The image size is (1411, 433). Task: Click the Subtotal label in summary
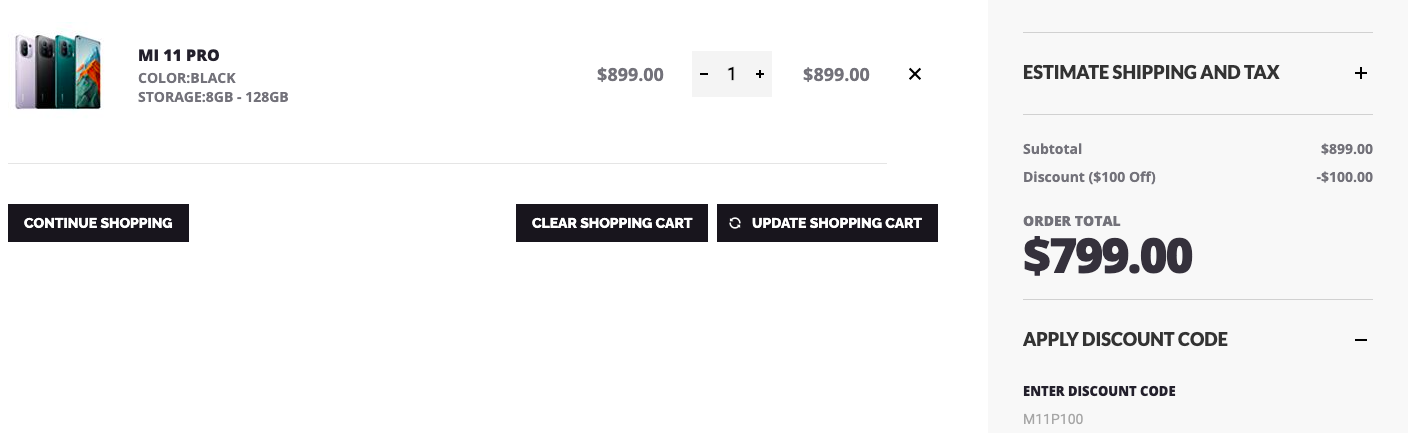1052,149
